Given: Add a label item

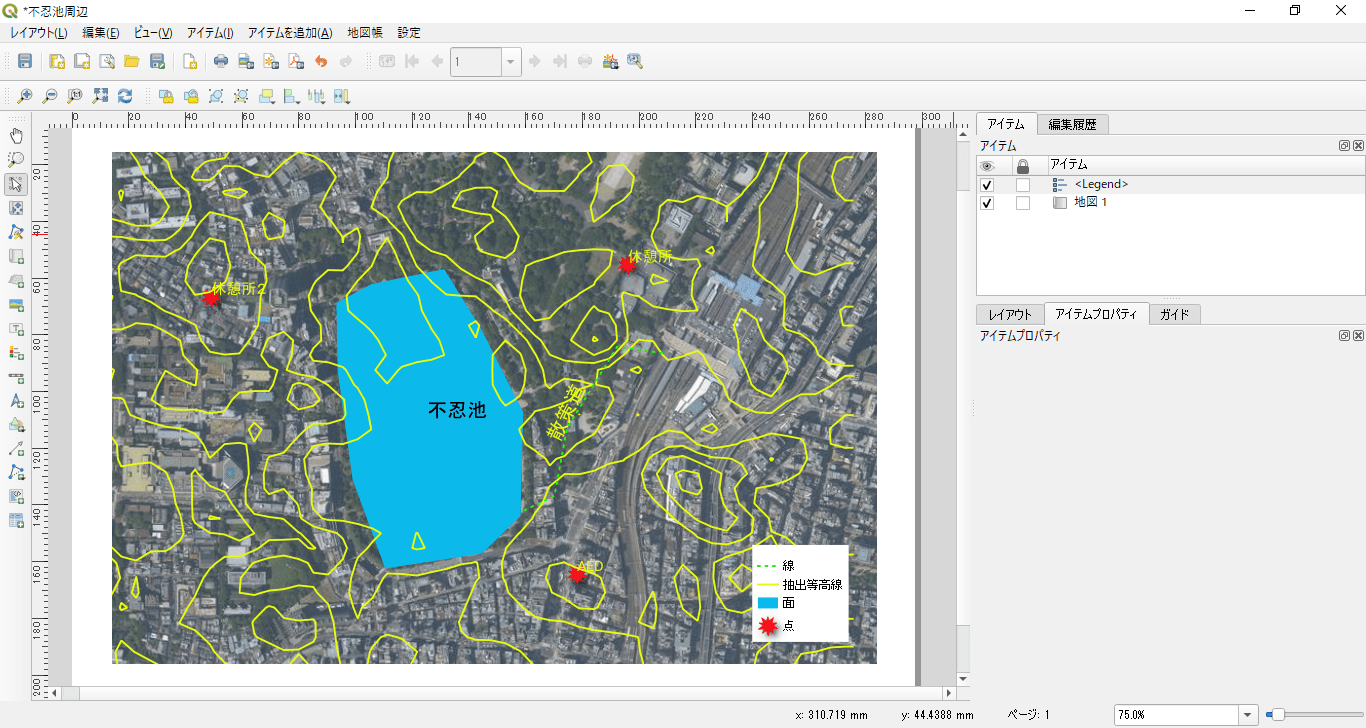Looking at the screenshot, I should [x=16, y=328].
